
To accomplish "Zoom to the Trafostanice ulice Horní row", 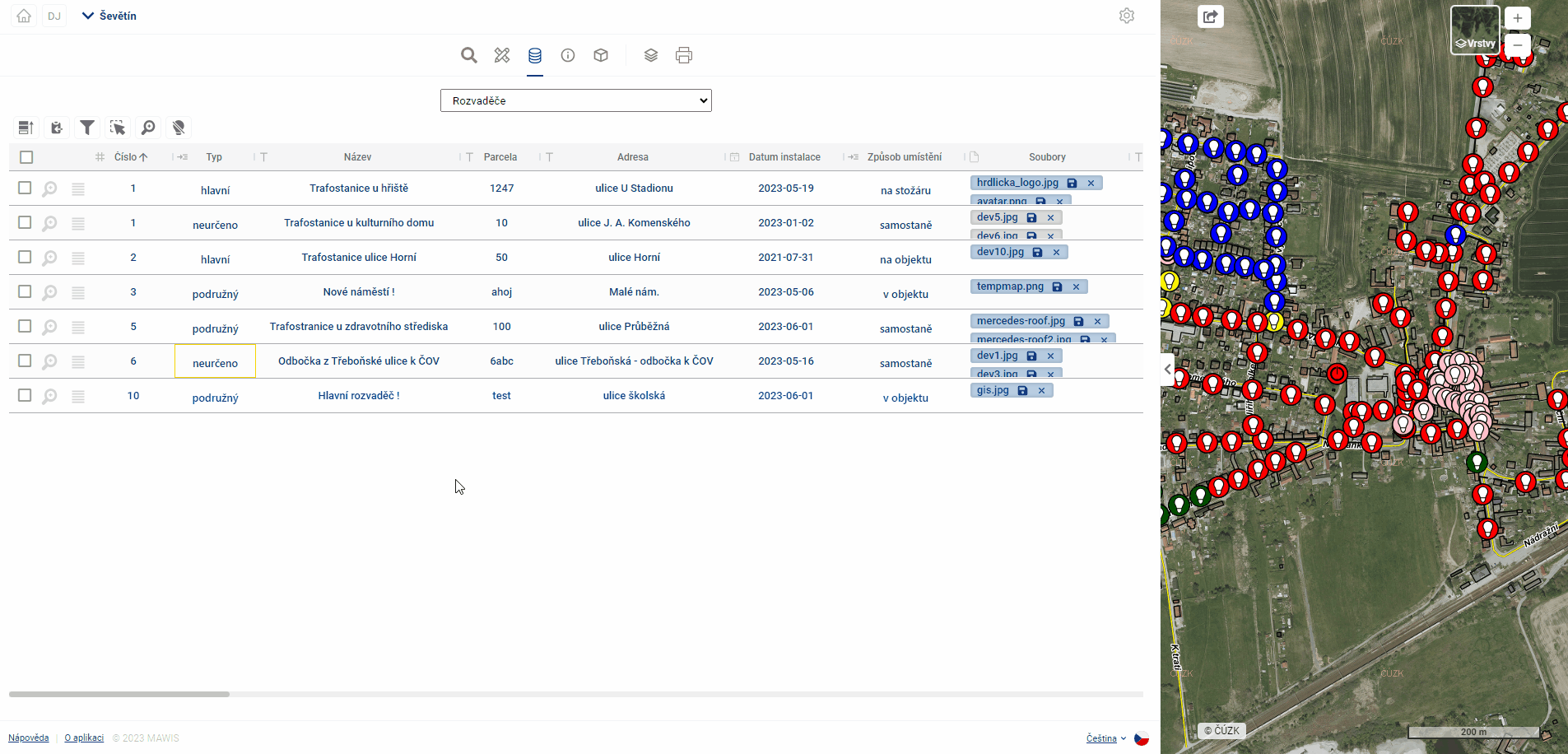I will 49,258.
